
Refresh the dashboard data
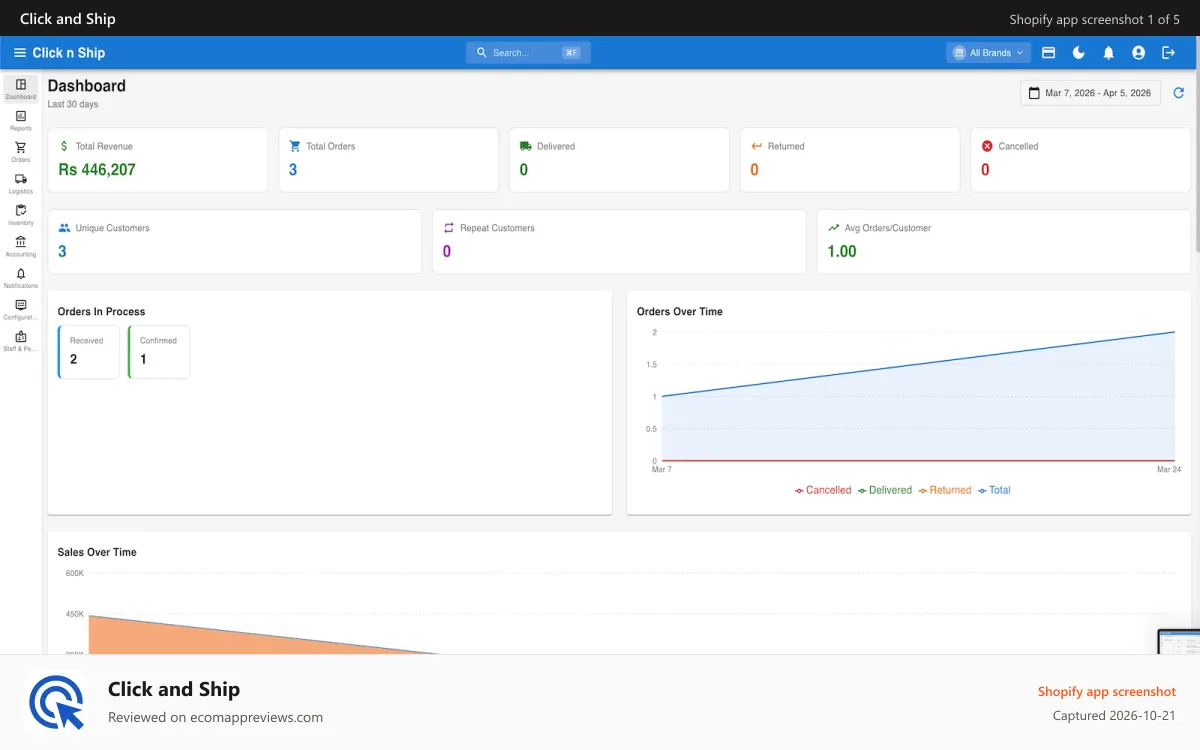click(1178, 93)
